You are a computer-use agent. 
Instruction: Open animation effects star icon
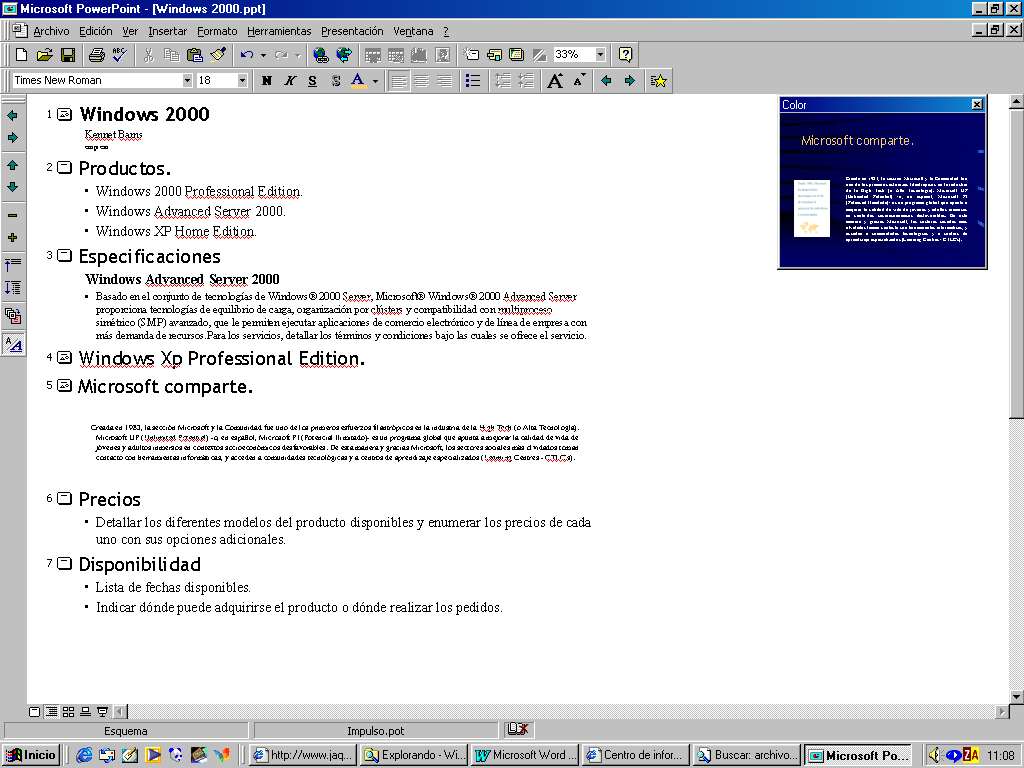click(659, 81)
